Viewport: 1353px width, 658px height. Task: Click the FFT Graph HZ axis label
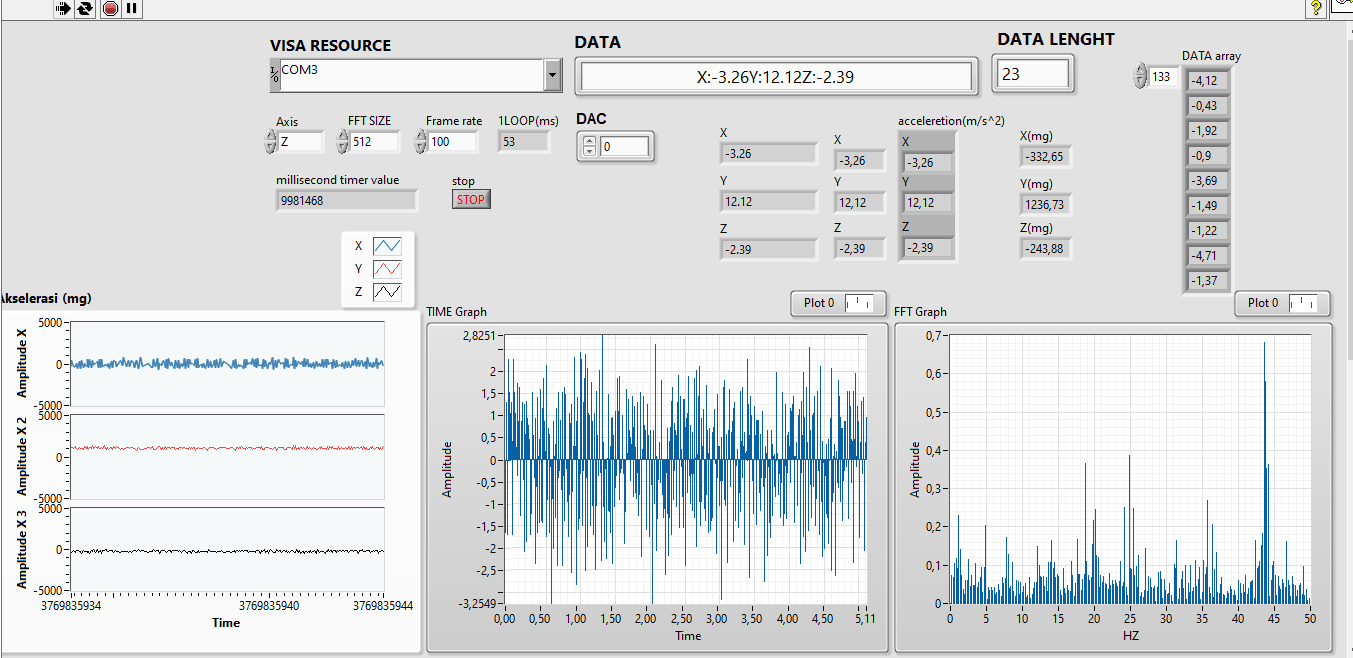tap(1130, 635)
